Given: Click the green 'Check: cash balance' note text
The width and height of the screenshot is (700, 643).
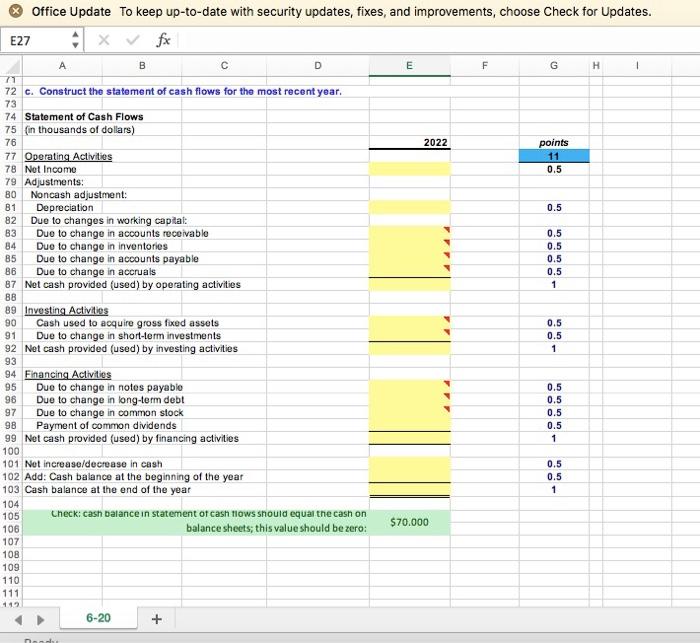Looking at the screenshot, I should point(208,521).
